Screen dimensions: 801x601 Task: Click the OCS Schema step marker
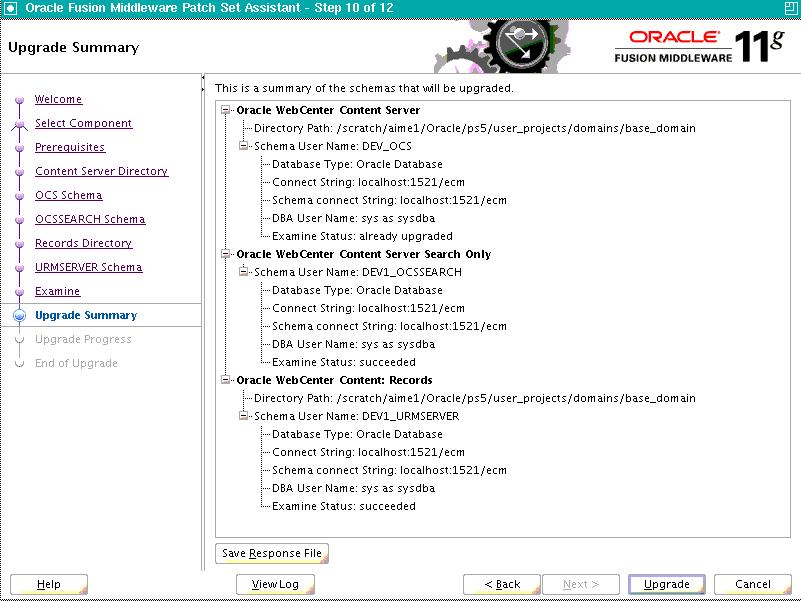click(19, 196)
